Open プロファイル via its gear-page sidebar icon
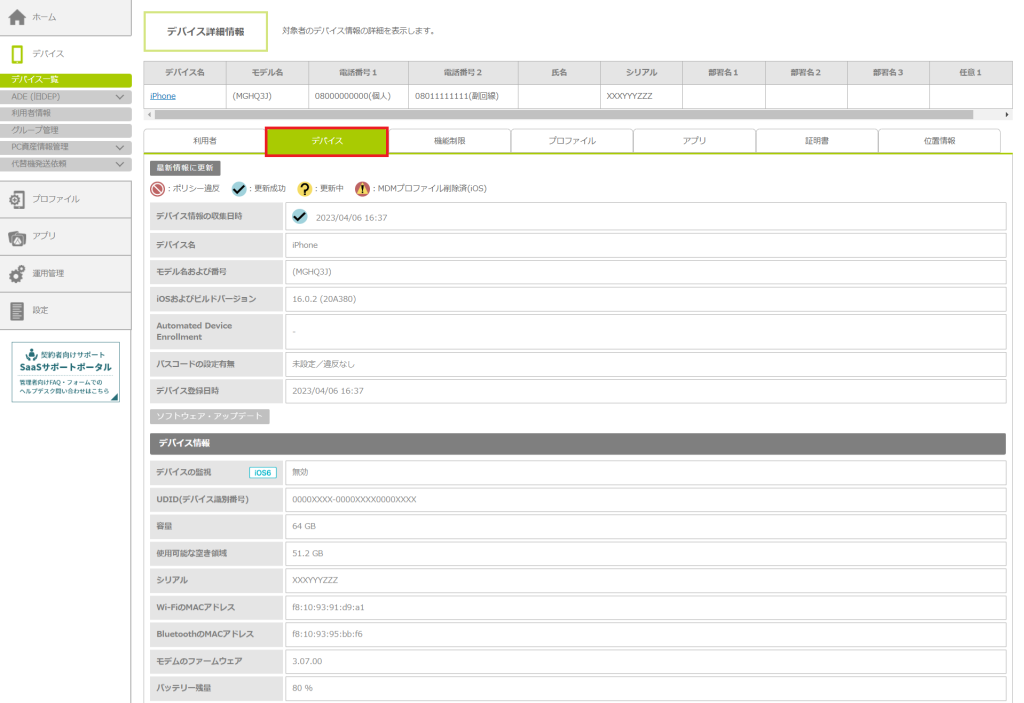1024x703 pixels. tap(17, 199)
